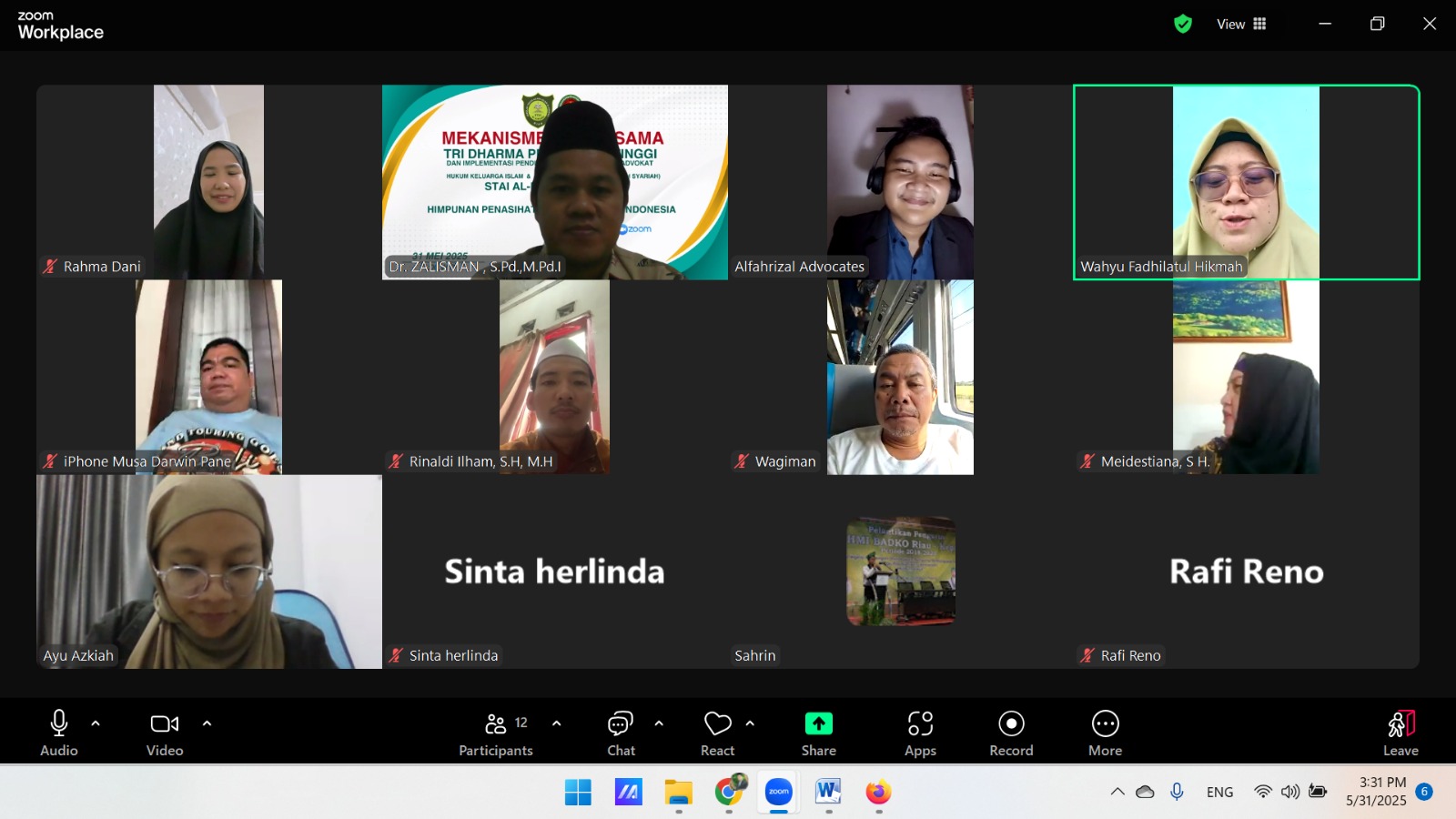Toggle the taskbar microphone tray icon
This screenshot has width=1456, height=819.
pos(1177,792)
